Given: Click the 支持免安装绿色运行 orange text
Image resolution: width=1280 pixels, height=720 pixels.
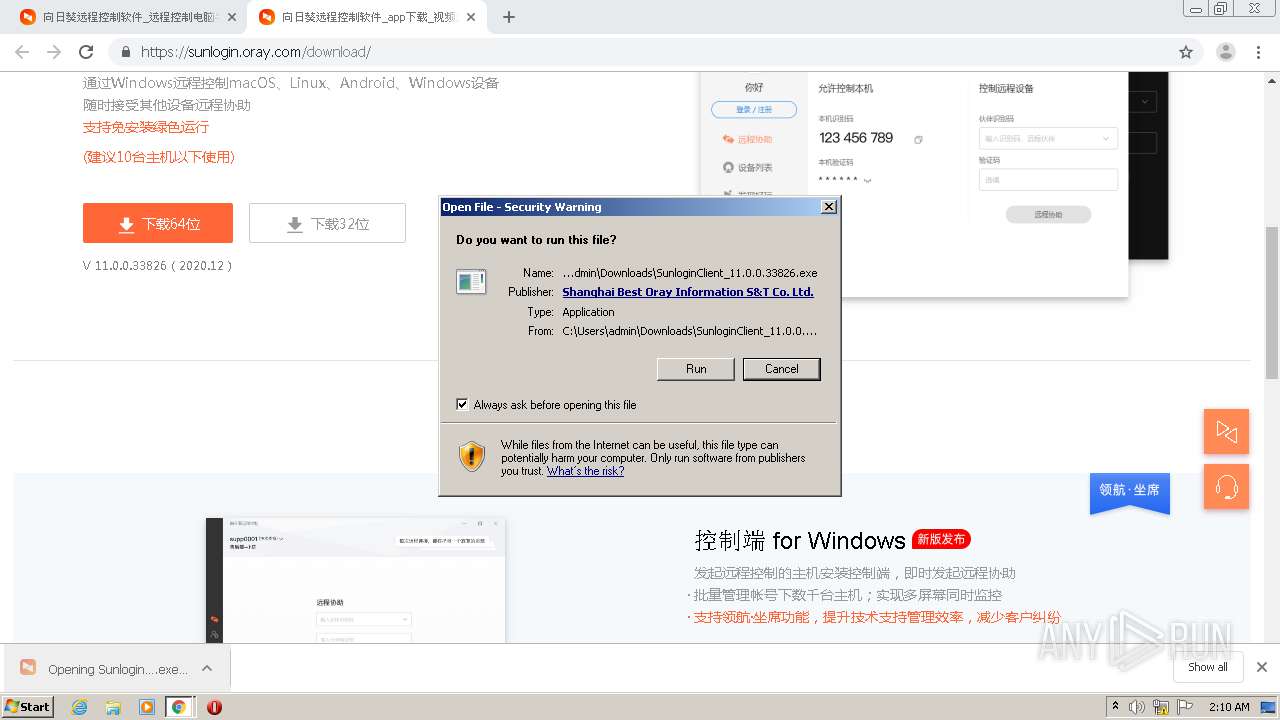Looking at the screenshot, I should [146, 127].
